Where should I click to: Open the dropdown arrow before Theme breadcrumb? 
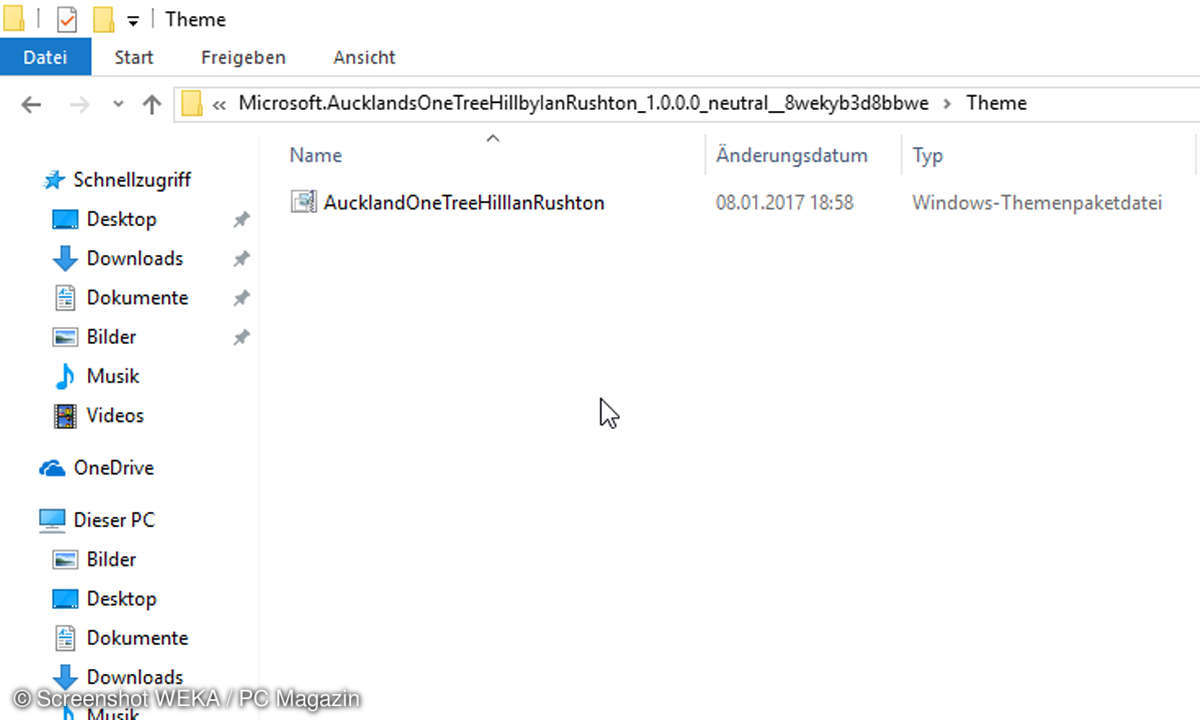947,103
